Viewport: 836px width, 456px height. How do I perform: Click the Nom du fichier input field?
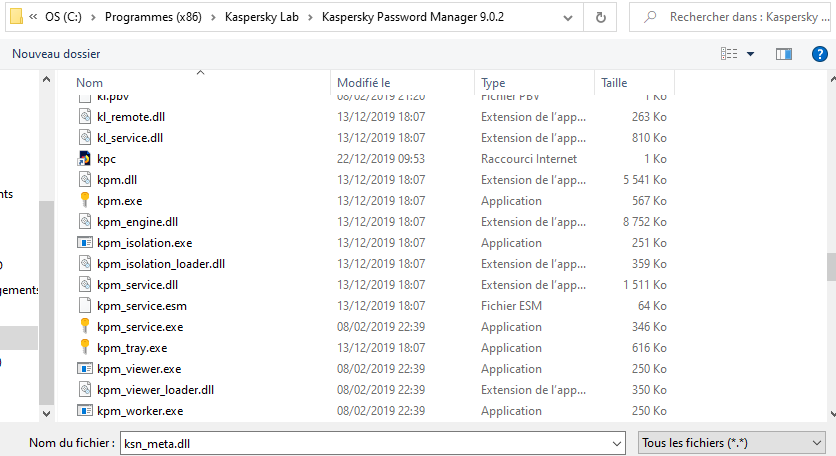tap(374, 442)
